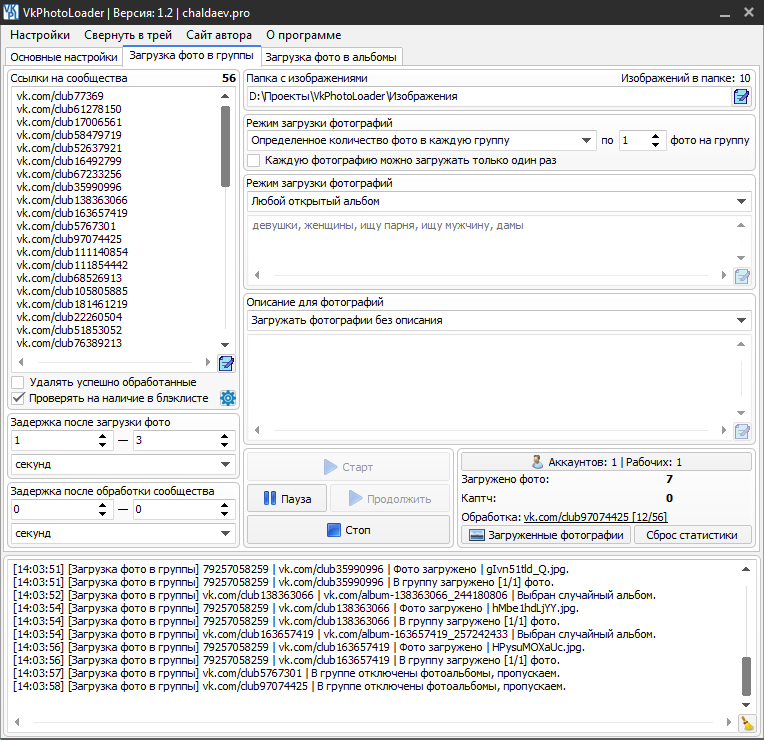Open blacklist settings gear icon
The width and height of the screenshot is (764, 740).
227,398
